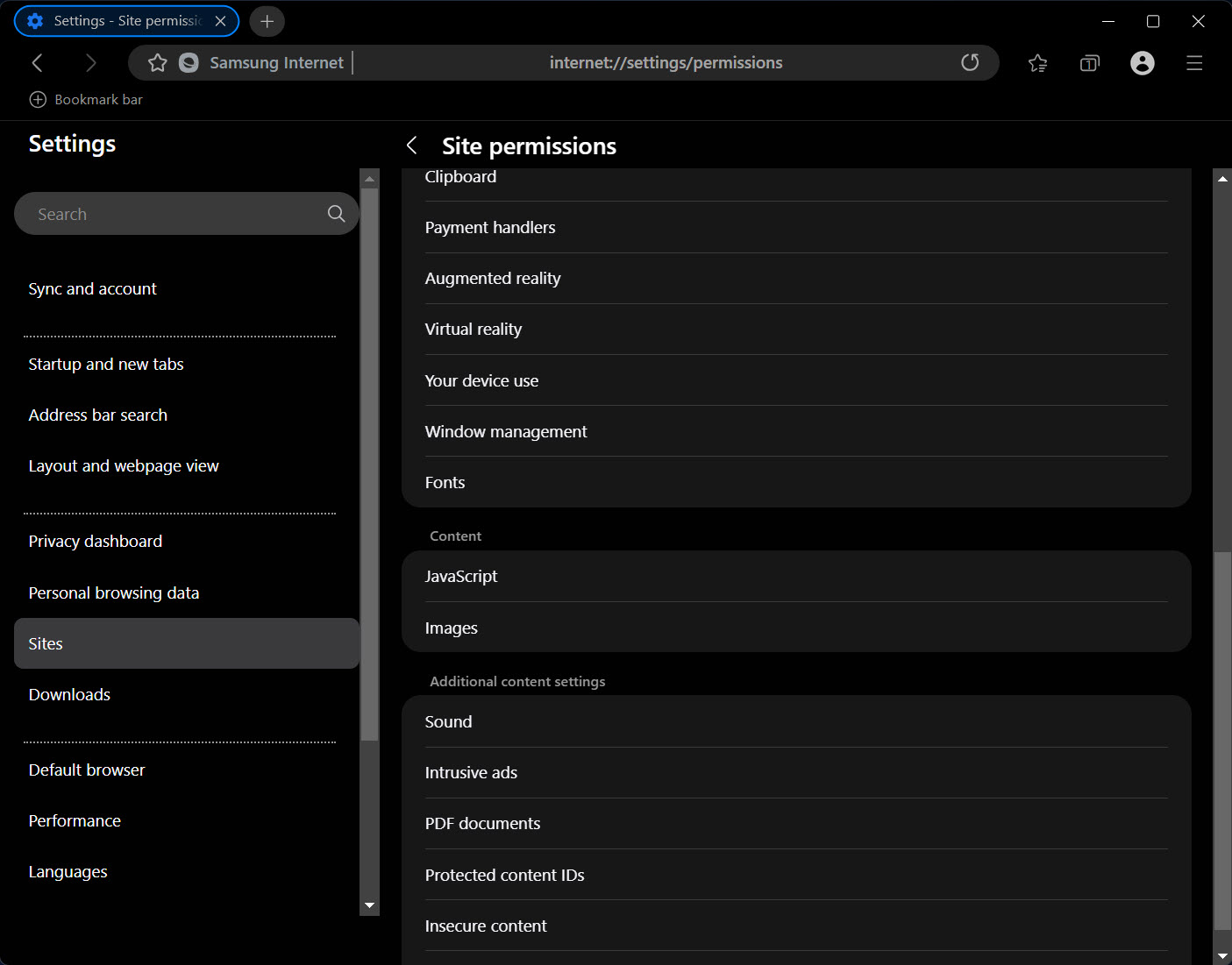Click the search magnifier icon in Settings

click(x=336, y=214)
